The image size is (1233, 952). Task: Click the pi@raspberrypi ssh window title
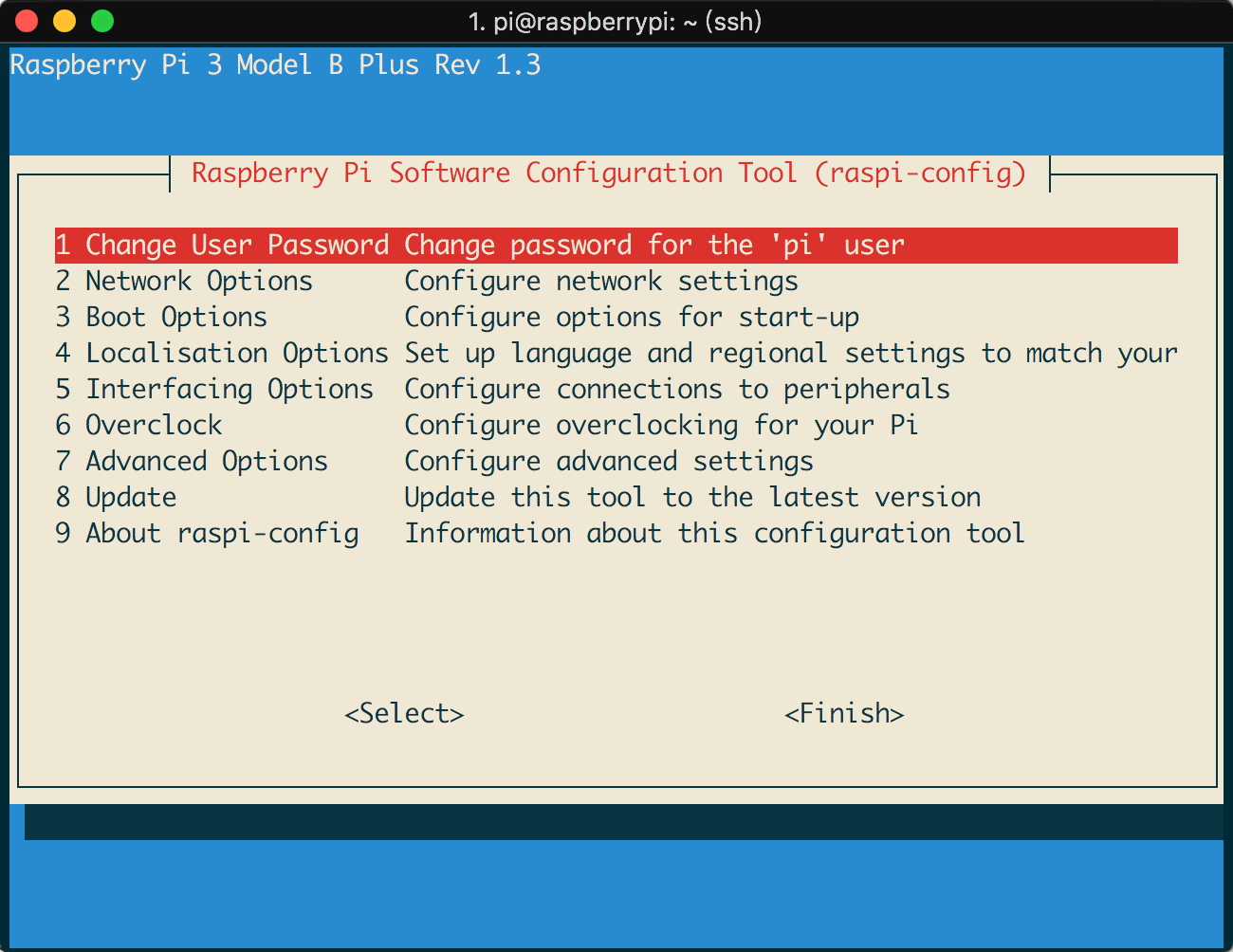[615, 21]
